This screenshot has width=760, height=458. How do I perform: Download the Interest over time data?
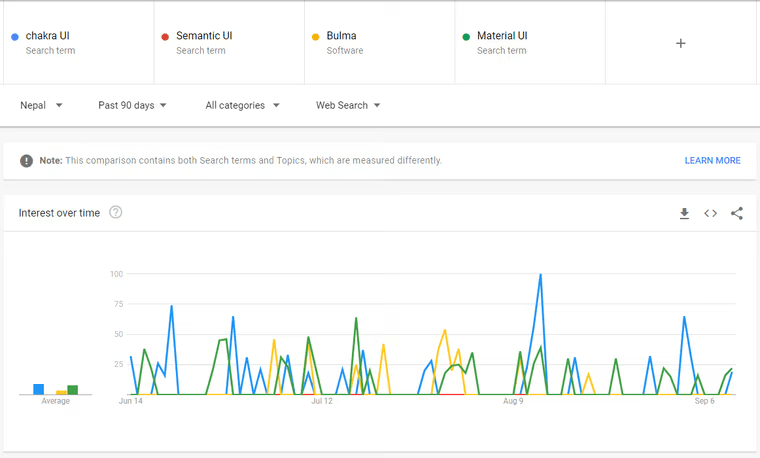click(x=684, y=213)
